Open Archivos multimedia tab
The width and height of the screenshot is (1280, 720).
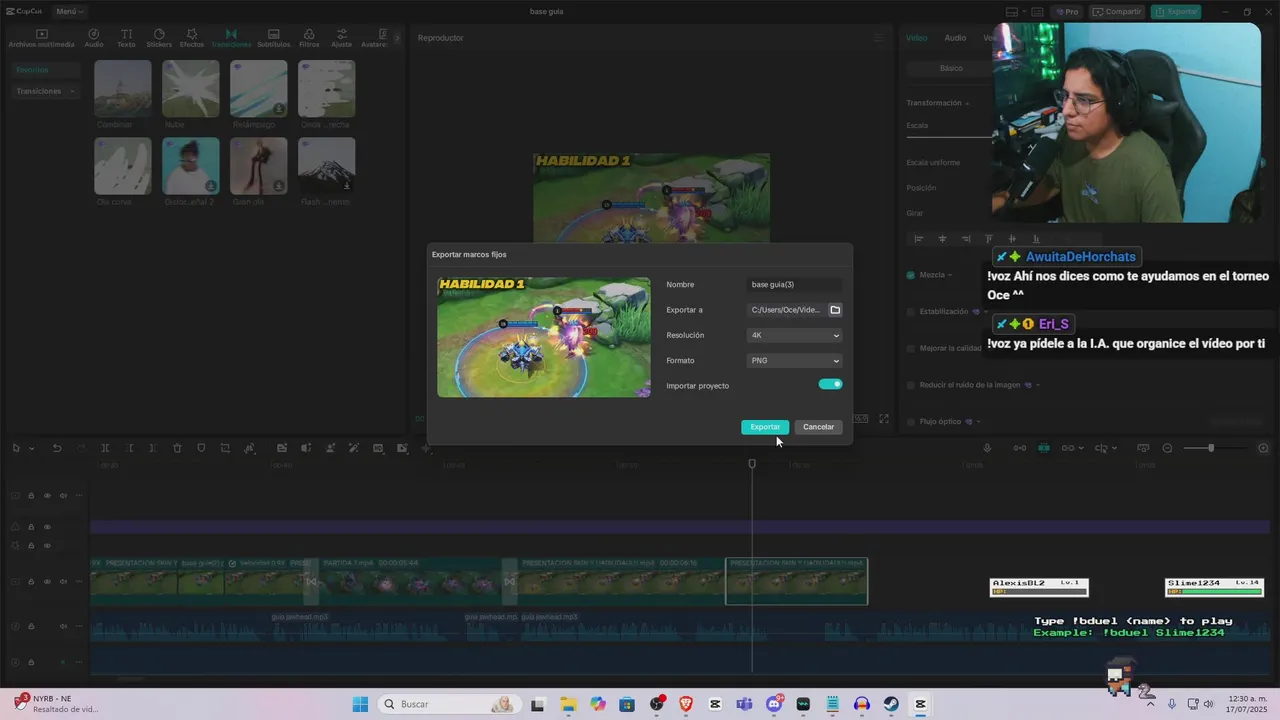click(41, 38)
